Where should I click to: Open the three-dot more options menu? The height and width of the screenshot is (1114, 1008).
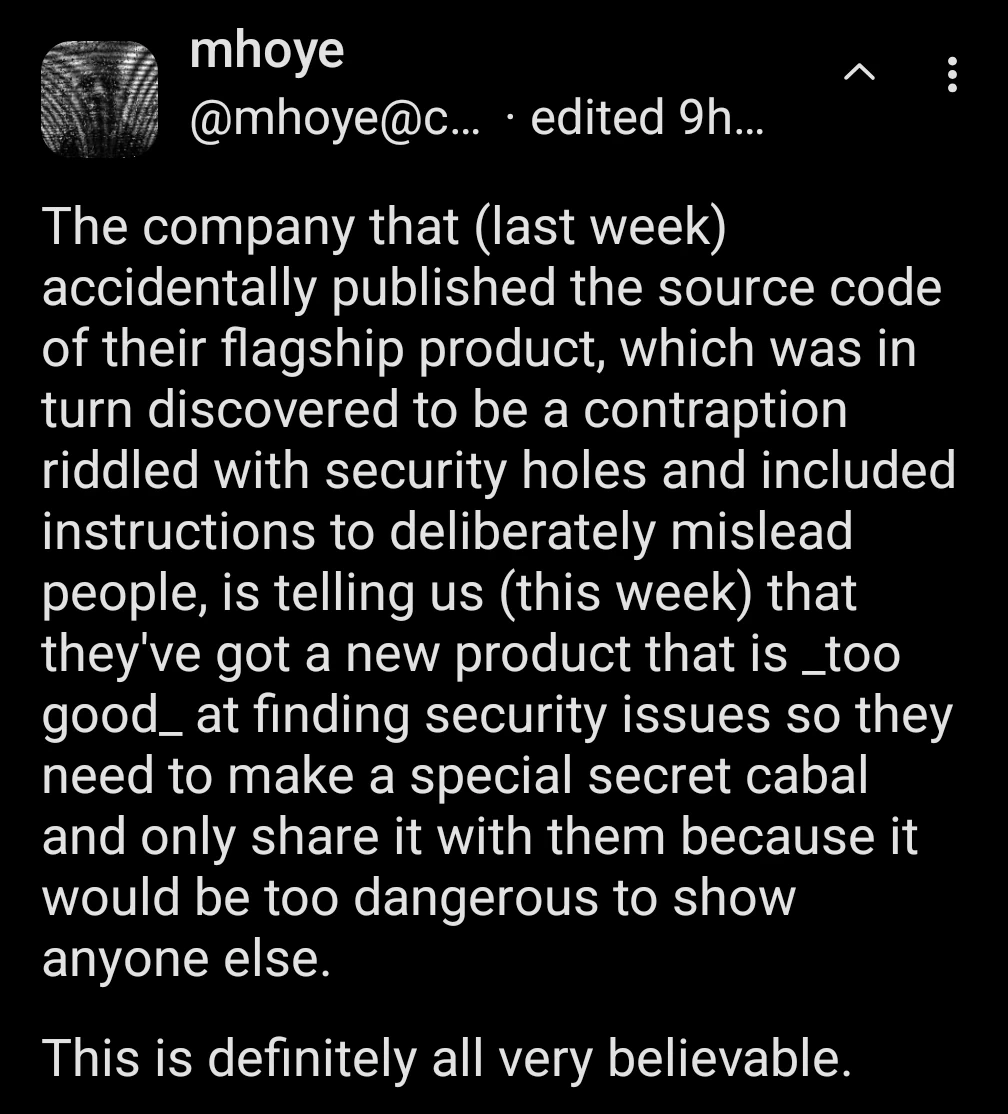coord(951,74)
